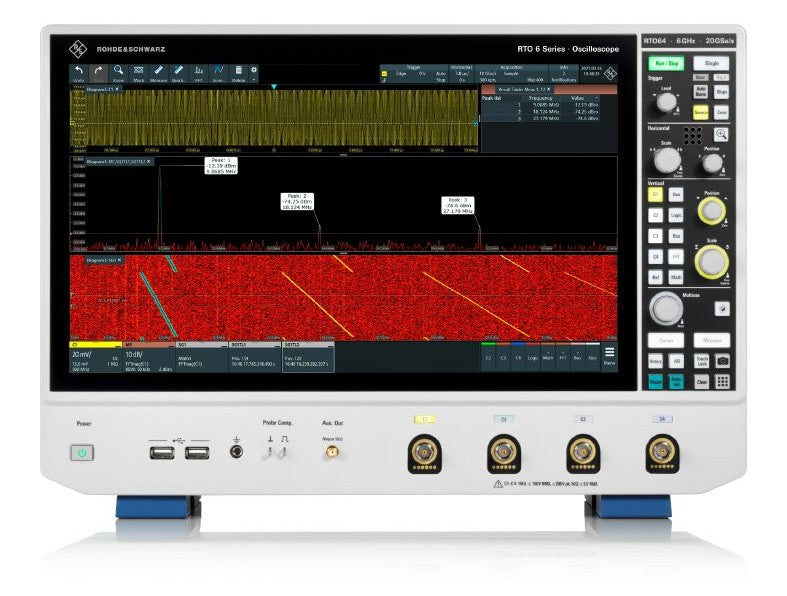Toggle the Run / Stop key
This screenshot has width=787, height=596.
coord(666,63)
